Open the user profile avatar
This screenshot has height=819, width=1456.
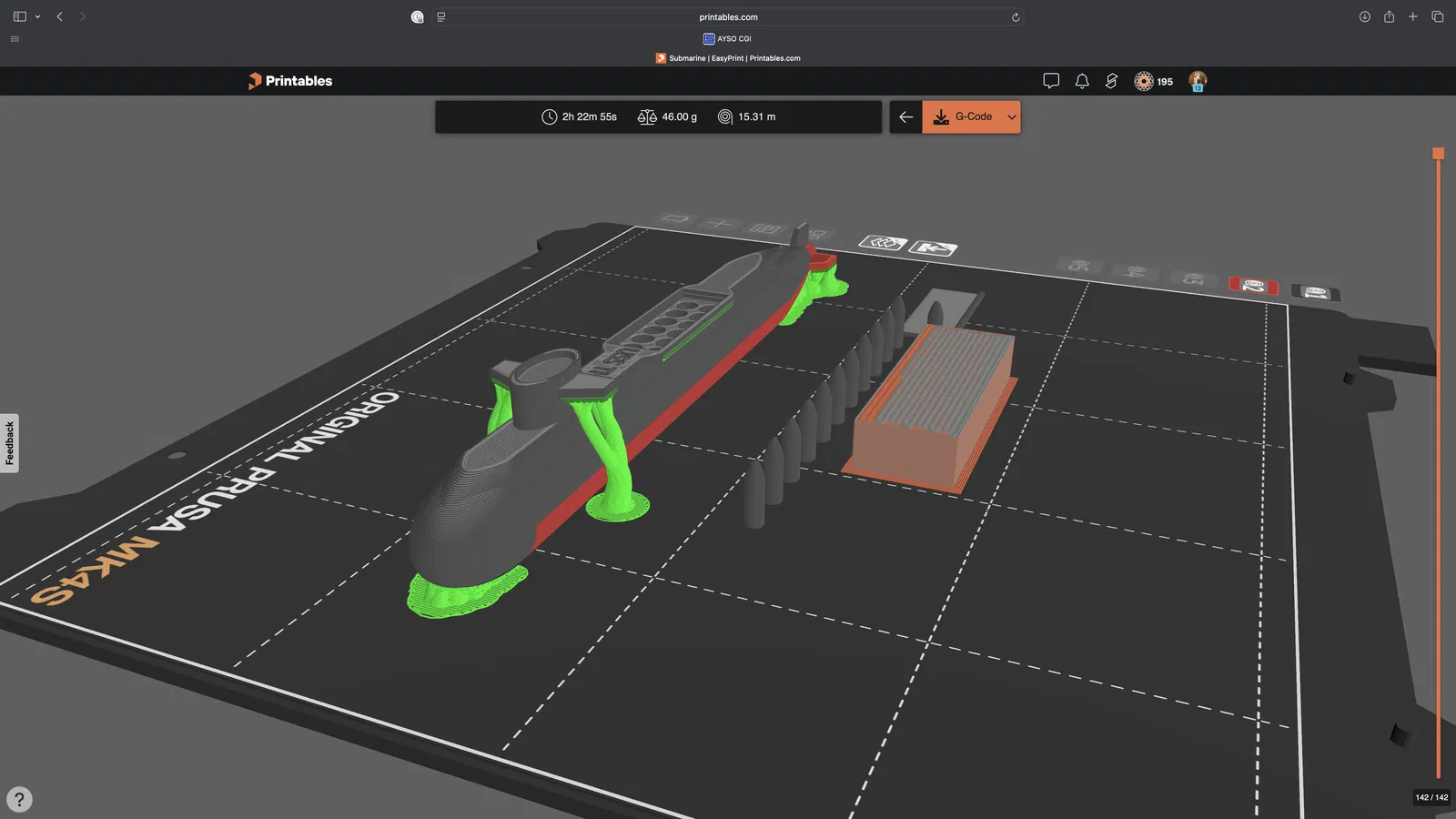(1198, 81)
